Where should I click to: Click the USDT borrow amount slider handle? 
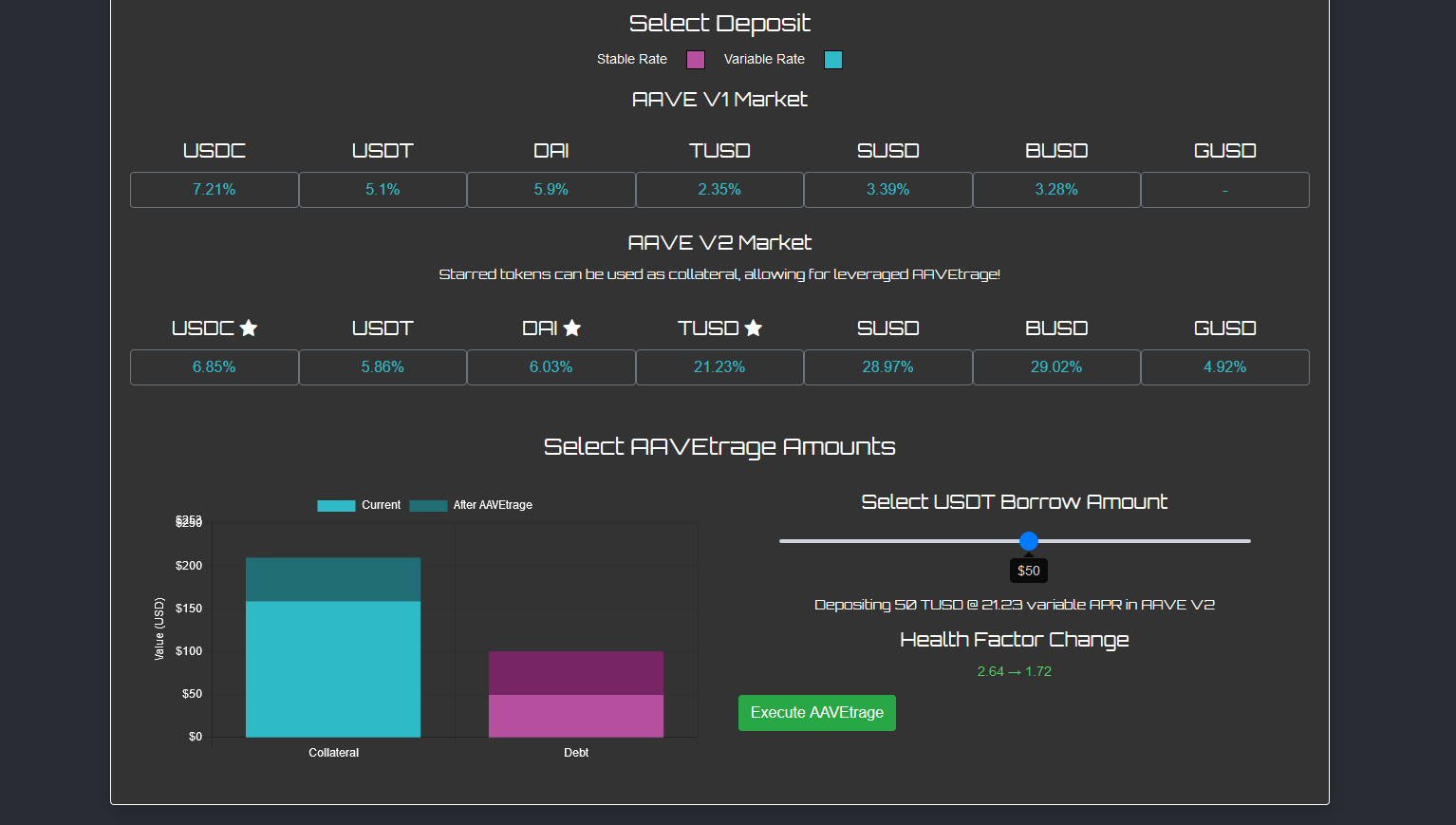pyautogui.click(x=1029, y=541)
